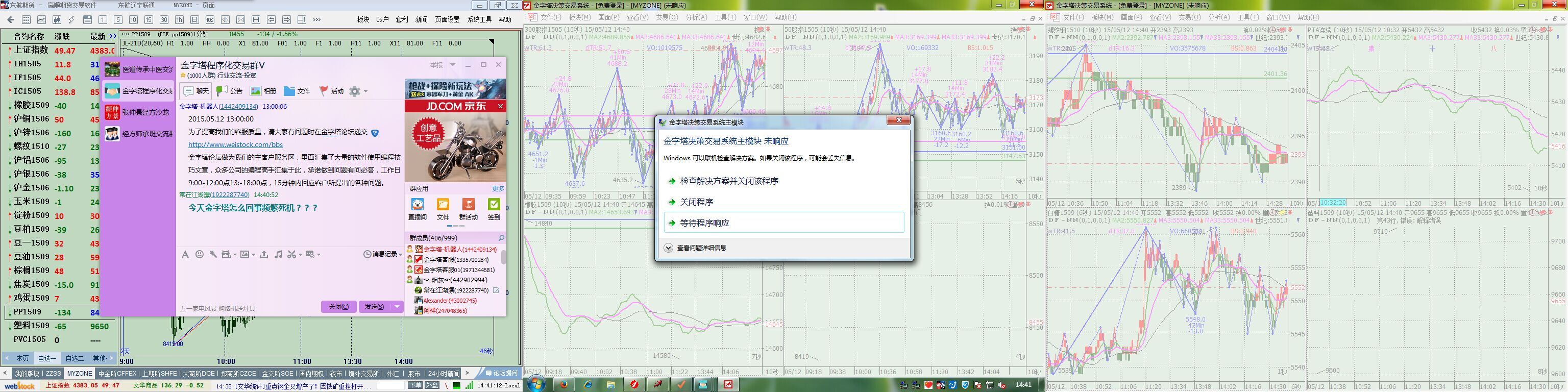Open the weistock.com/bbs forum link
The width and height of the screenshot is (1568, 392).
coord(235,145)
